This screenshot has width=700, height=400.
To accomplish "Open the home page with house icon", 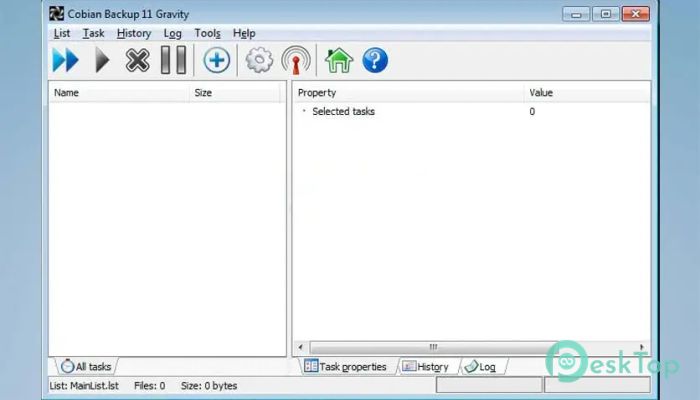I will 339,60.
